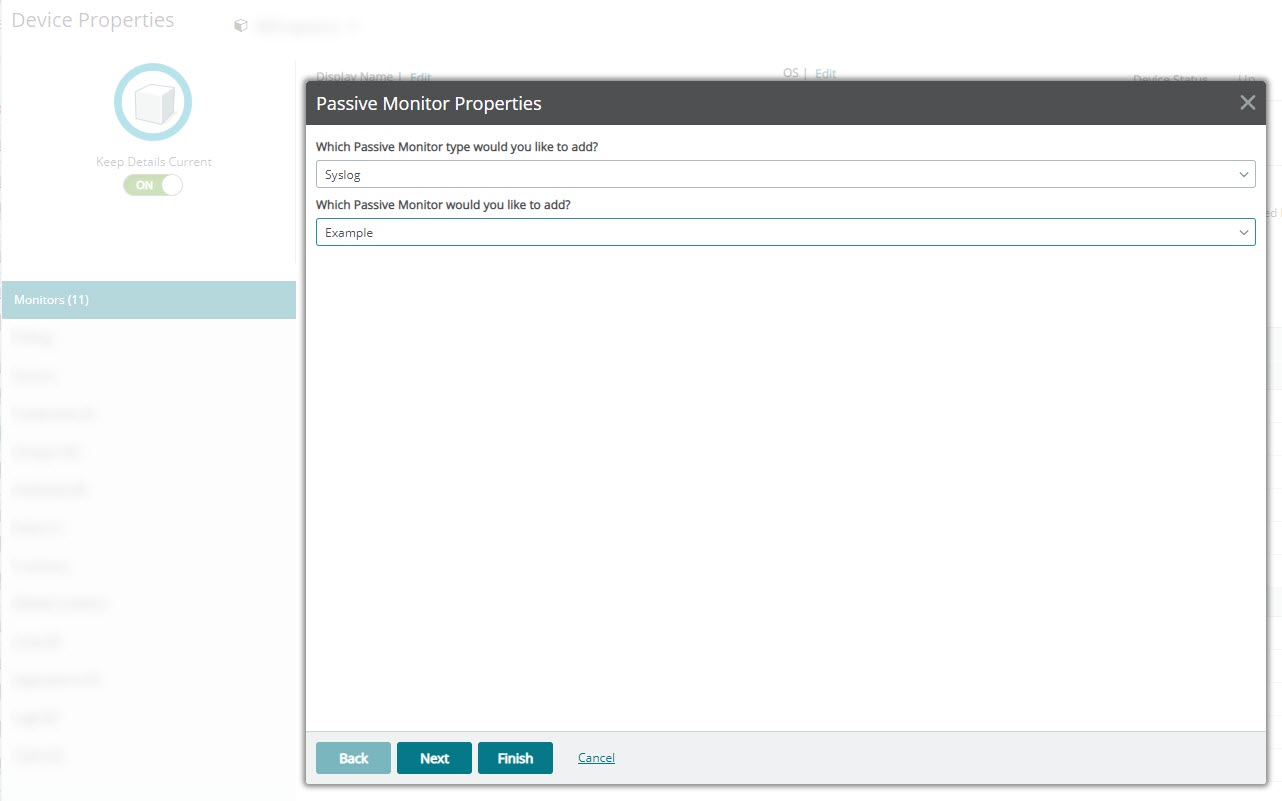1282x801 pixels.
Task: Click the device cube icon in circle
Action: pyautogui.click(x=153, y=102)
